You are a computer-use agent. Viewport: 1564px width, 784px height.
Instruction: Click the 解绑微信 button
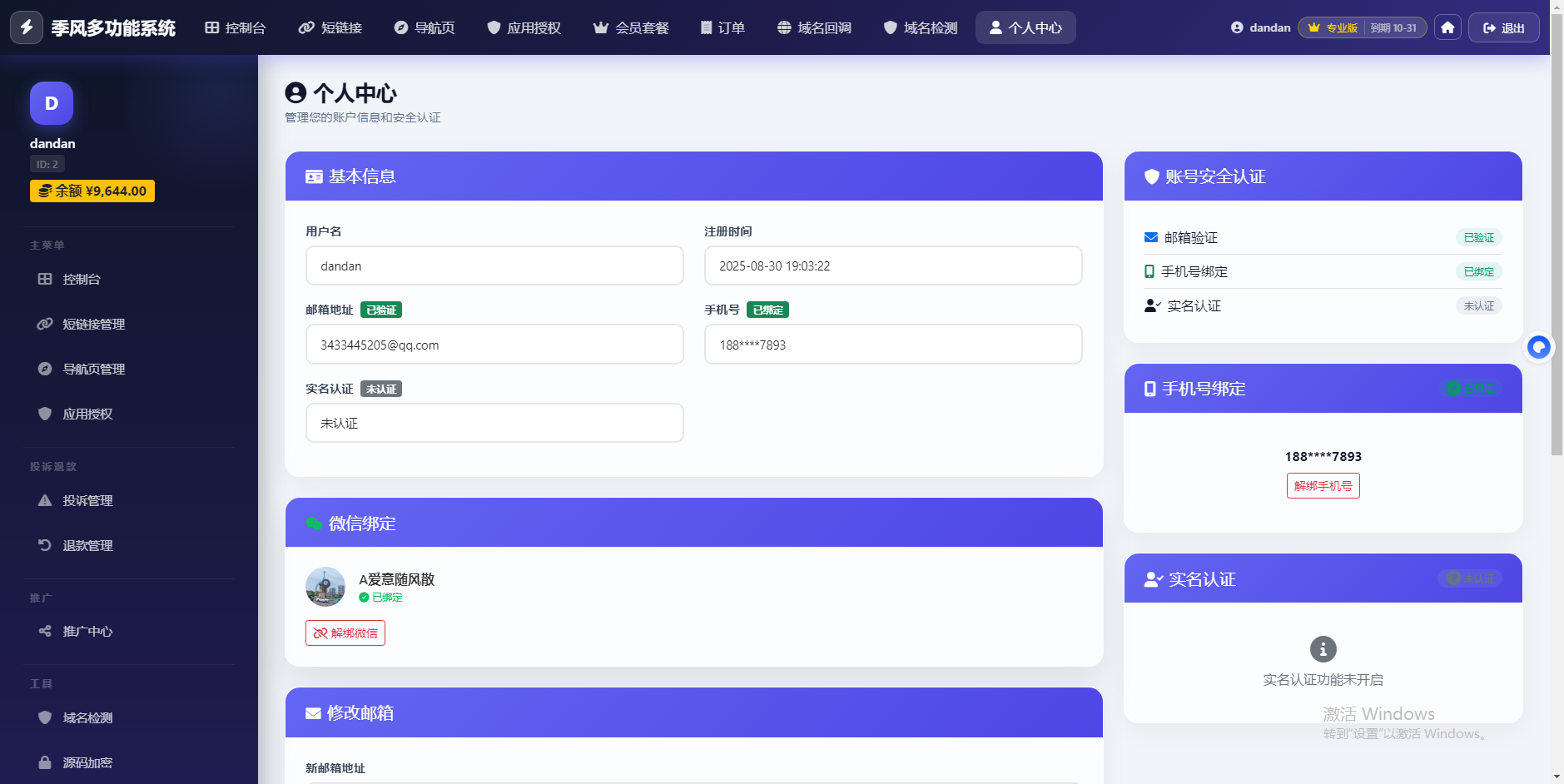pyautogui.click(x=345, y=633)
